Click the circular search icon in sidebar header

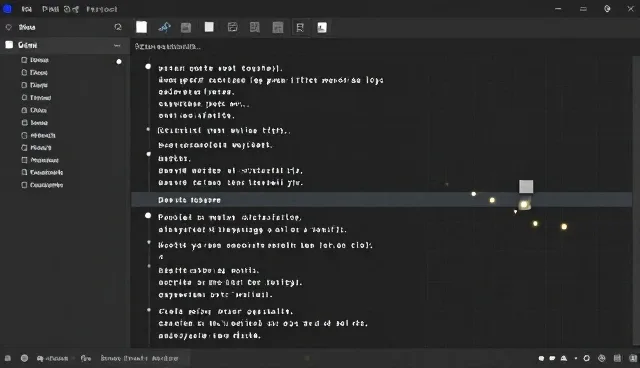click(118, 27)
